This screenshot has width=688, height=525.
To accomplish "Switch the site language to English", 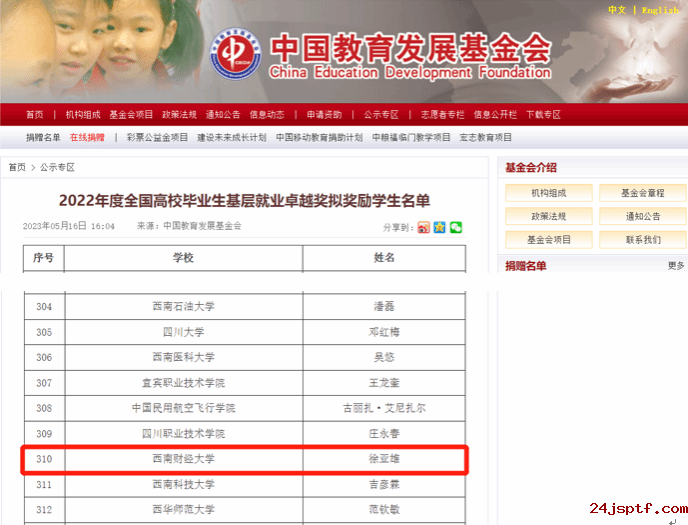I will point(660,10).
